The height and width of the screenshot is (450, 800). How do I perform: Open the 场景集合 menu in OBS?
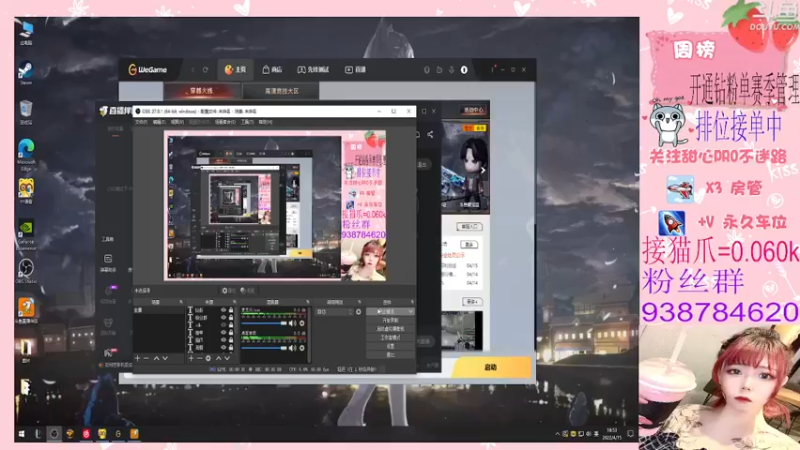224,122
